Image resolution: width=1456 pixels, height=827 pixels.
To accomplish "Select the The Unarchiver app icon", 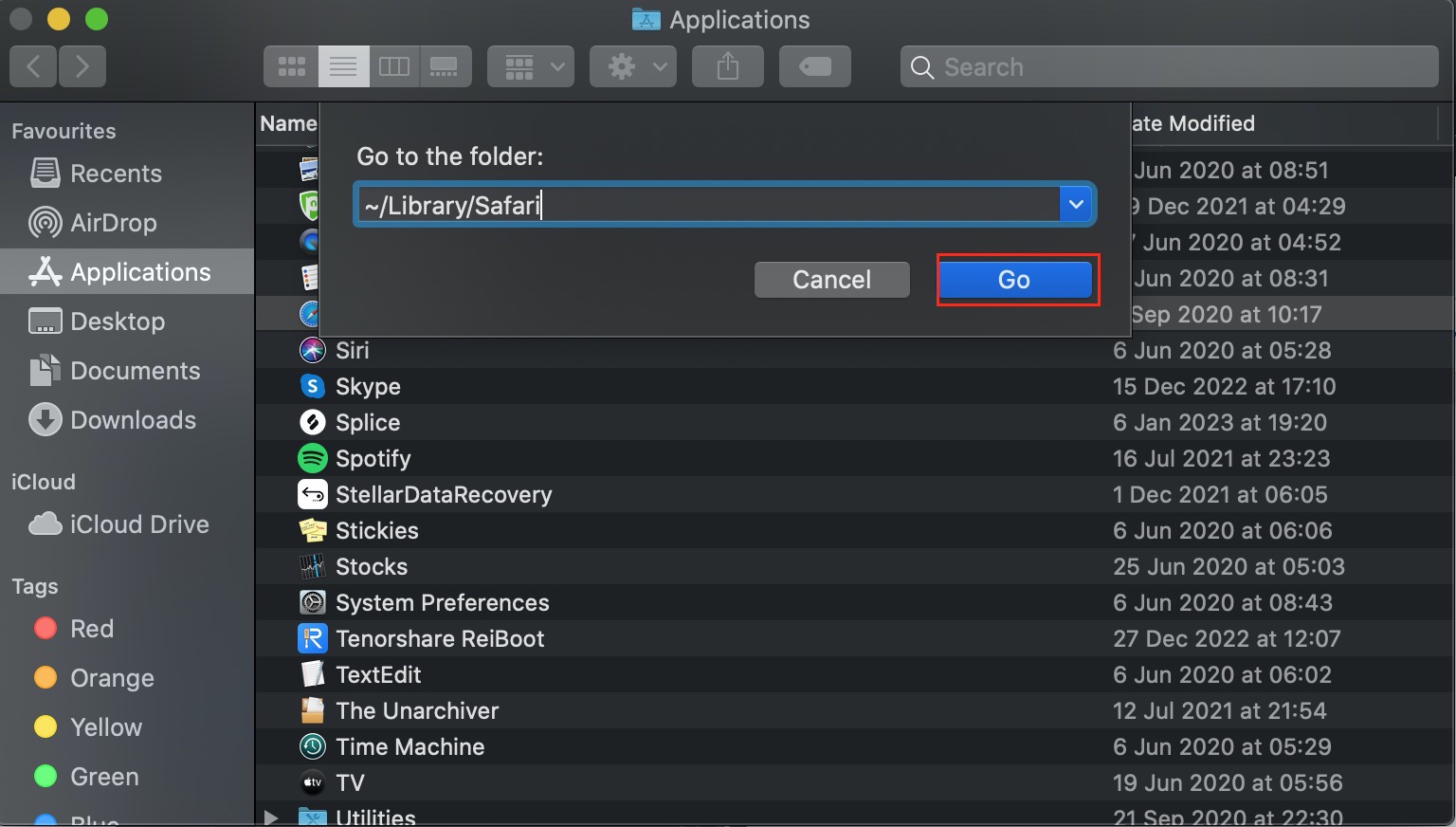I will tap(312, 710).
